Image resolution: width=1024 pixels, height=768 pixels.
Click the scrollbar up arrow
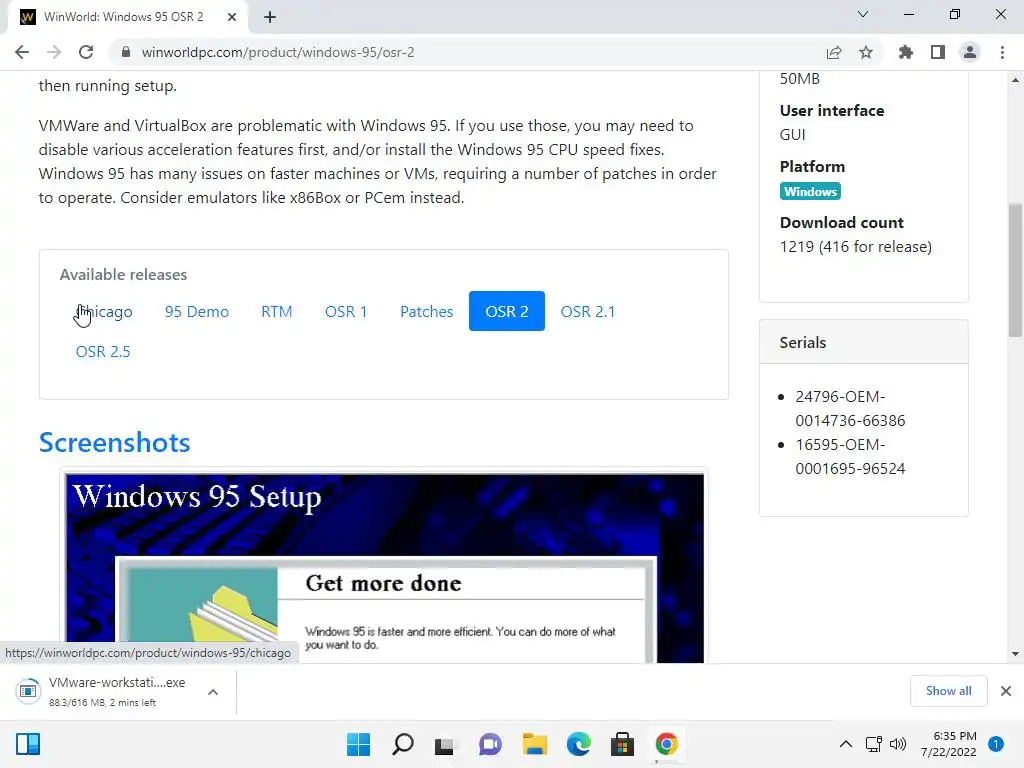1015,80
